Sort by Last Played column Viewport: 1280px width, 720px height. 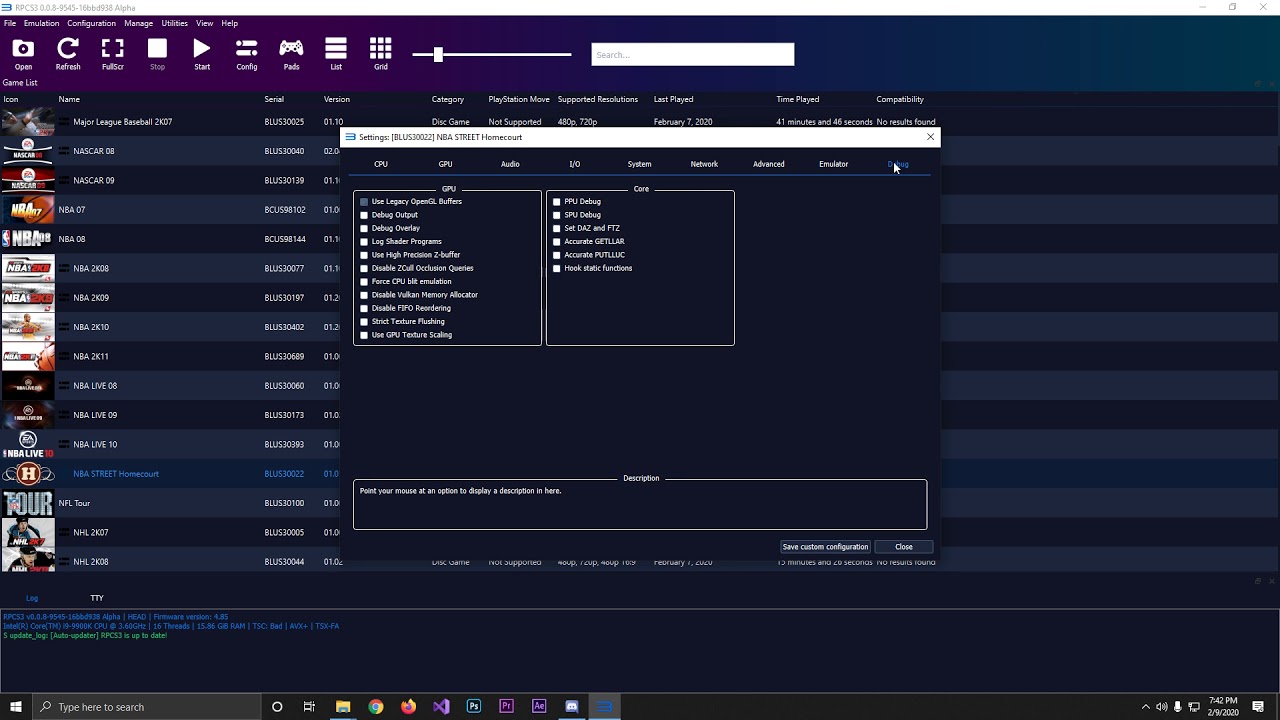coord(673,99)
